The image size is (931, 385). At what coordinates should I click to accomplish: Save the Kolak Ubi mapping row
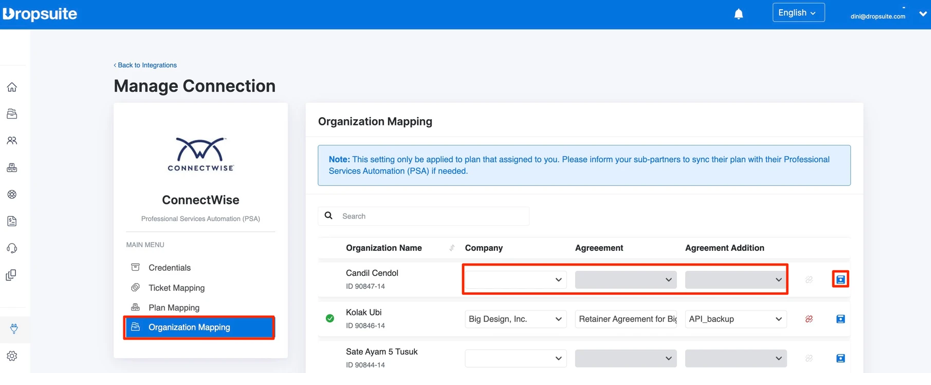[x=840, y=319]
